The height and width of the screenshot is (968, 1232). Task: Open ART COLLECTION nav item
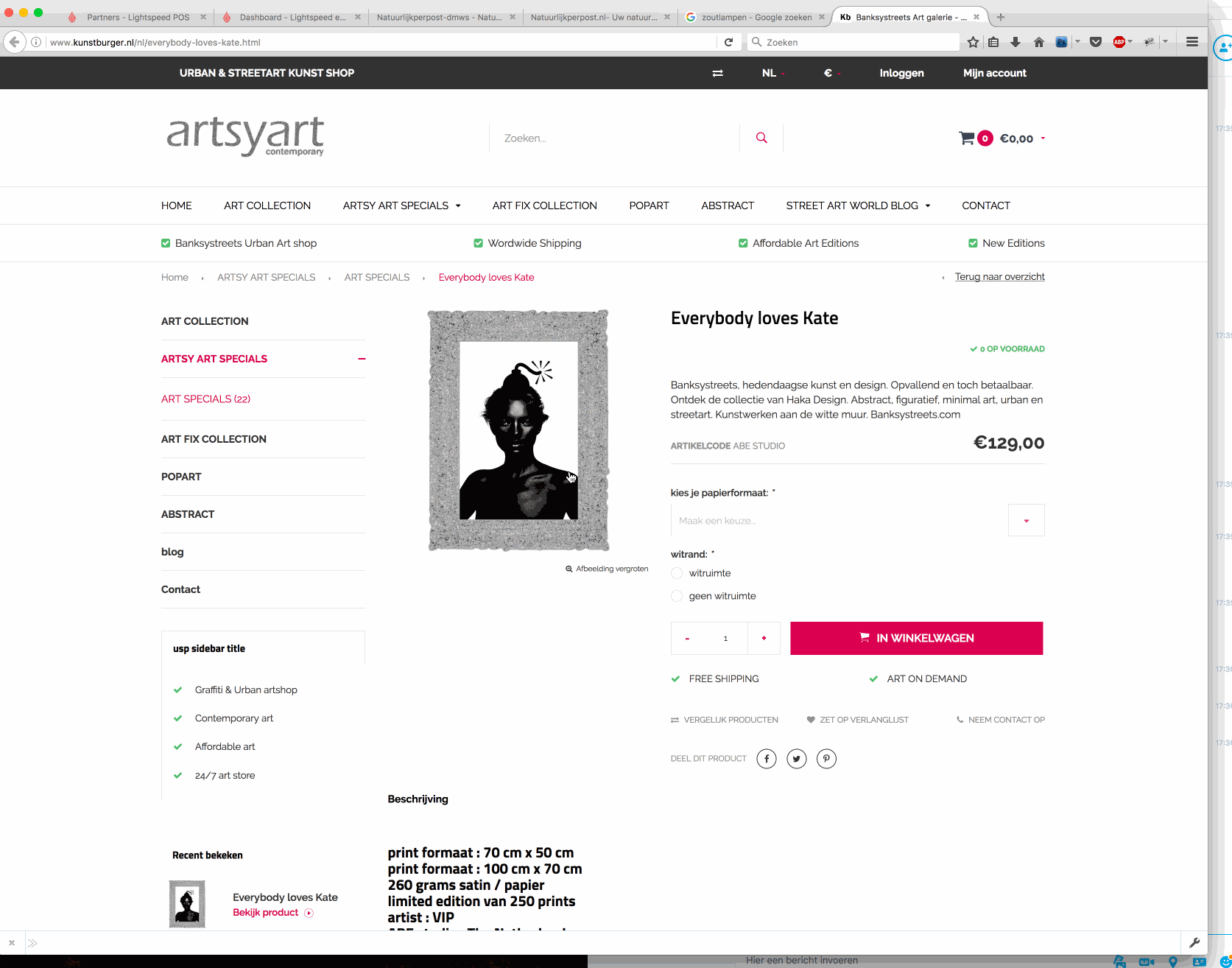pyautogui.click(x=267, y=206)
